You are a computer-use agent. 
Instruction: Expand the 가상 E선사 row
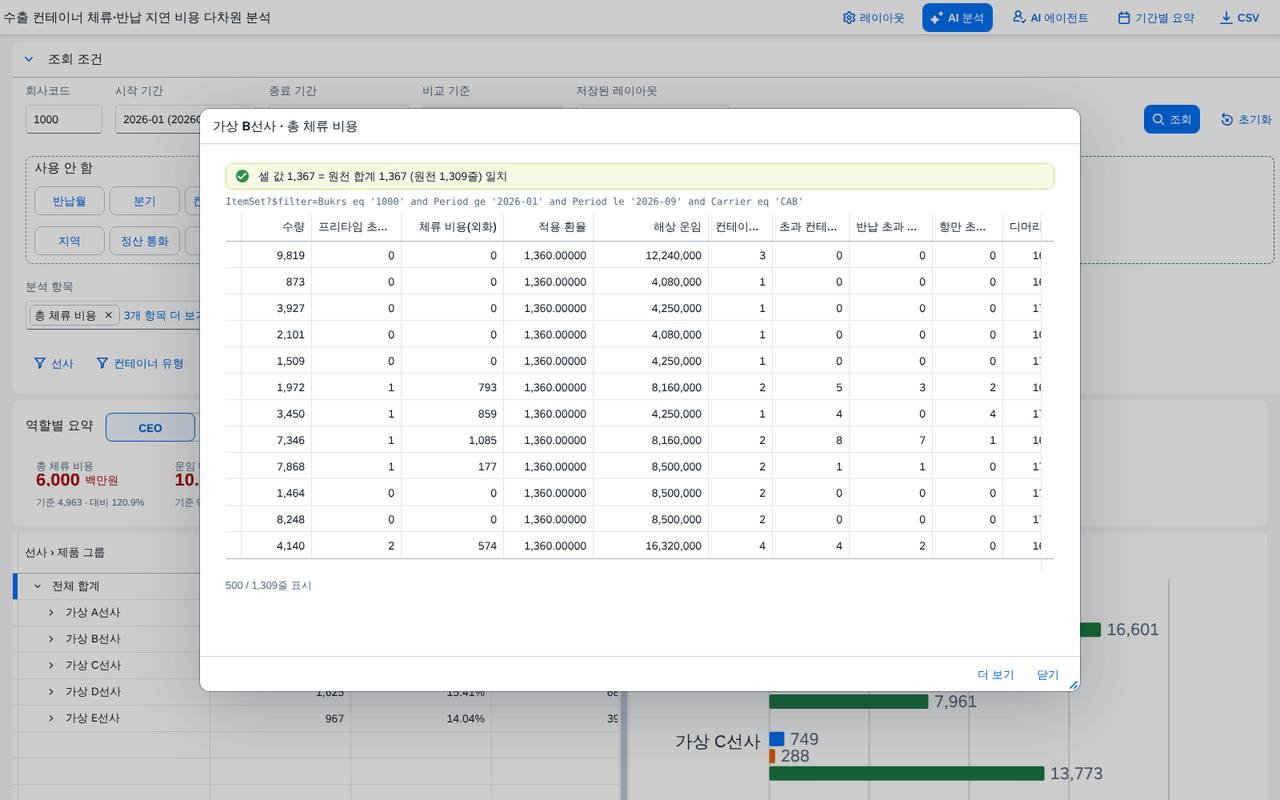click(51, 718)
